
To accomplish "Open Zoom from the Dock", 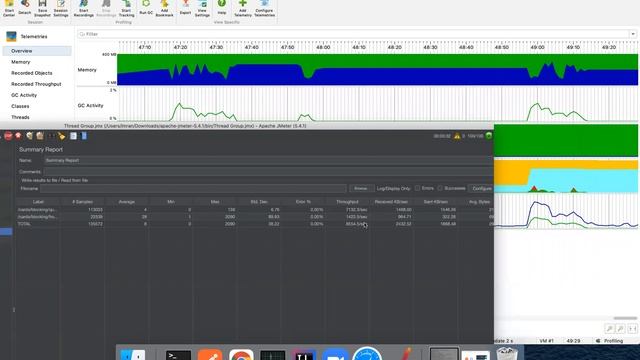I will tap(335, 355).
